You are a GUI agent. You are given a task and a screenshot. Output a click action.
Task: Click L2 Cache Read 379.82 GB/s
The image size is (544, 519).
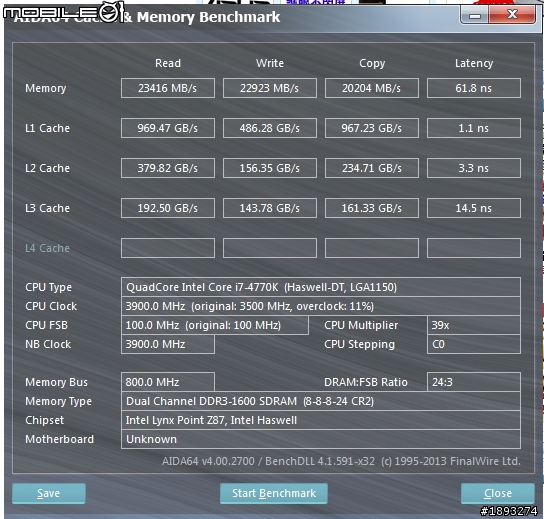(168, 168)
